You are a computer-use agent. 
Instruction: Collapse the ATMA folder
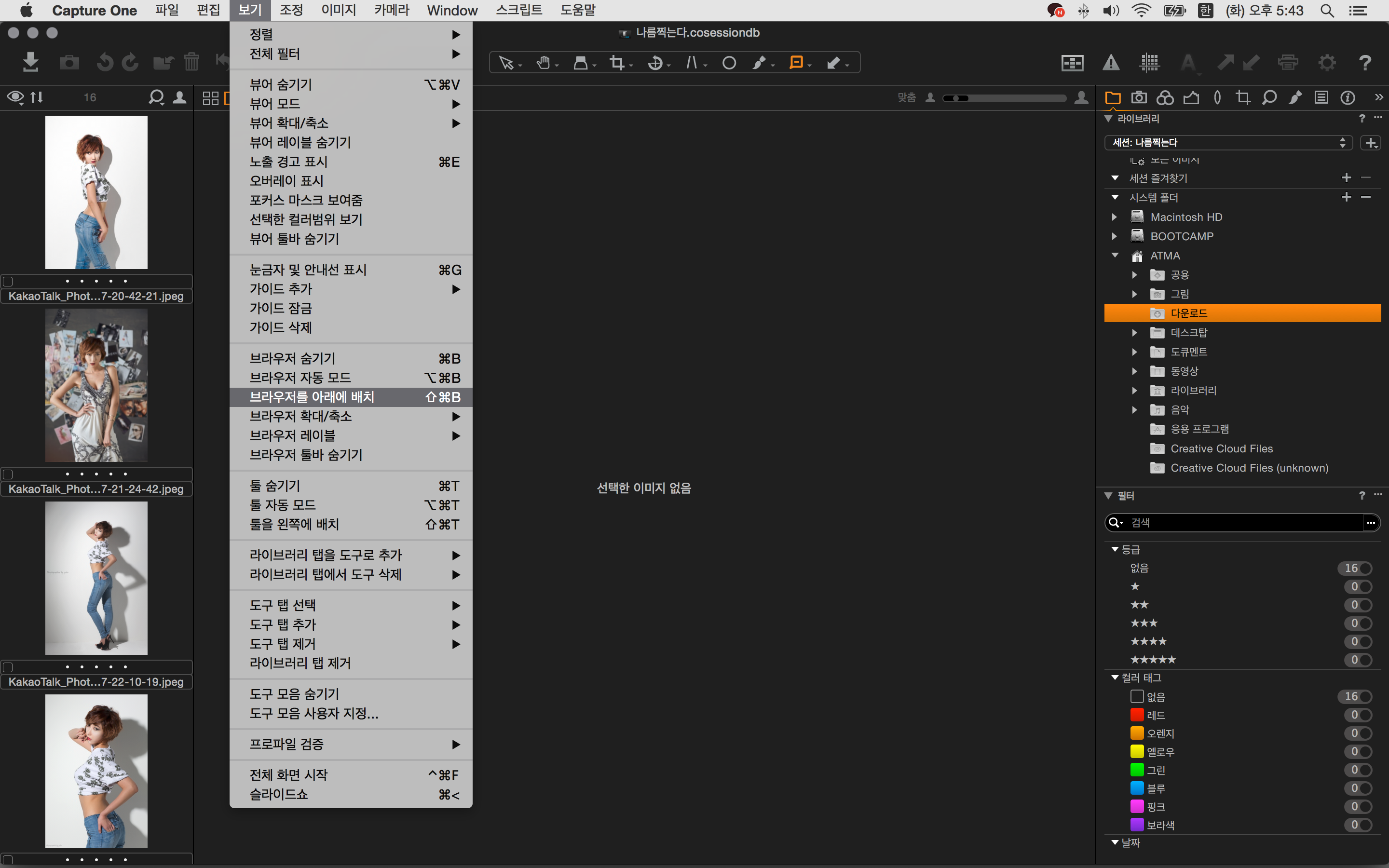point(1114,256)
